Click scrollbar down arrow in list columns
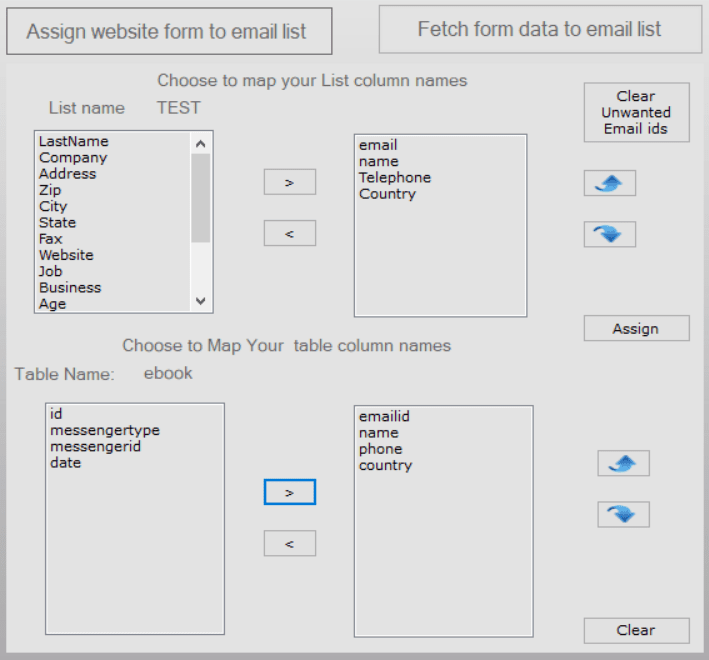709x660 pixels. coord(201,301)
